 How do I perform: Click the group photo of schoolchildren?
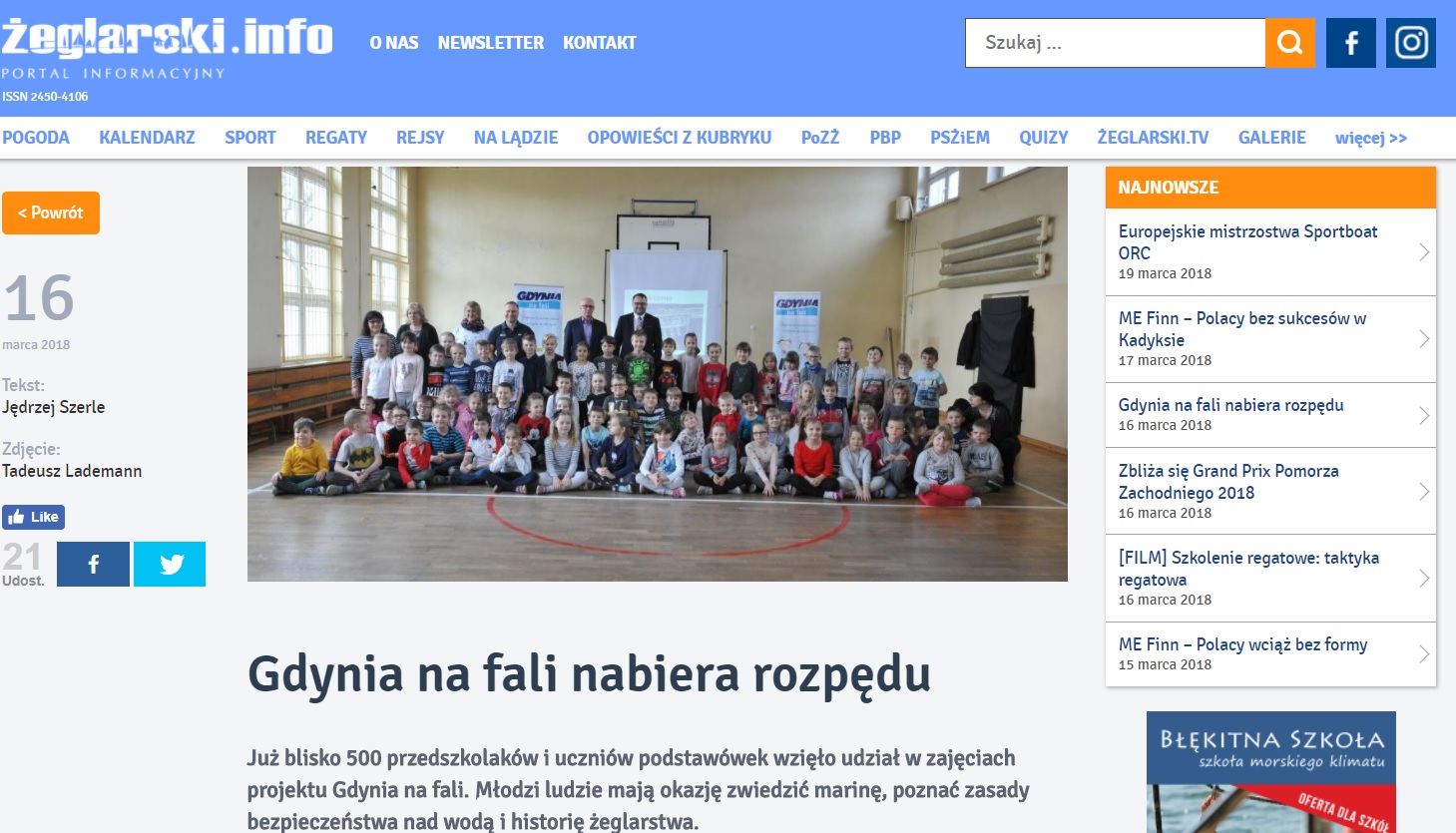point(657,374)
